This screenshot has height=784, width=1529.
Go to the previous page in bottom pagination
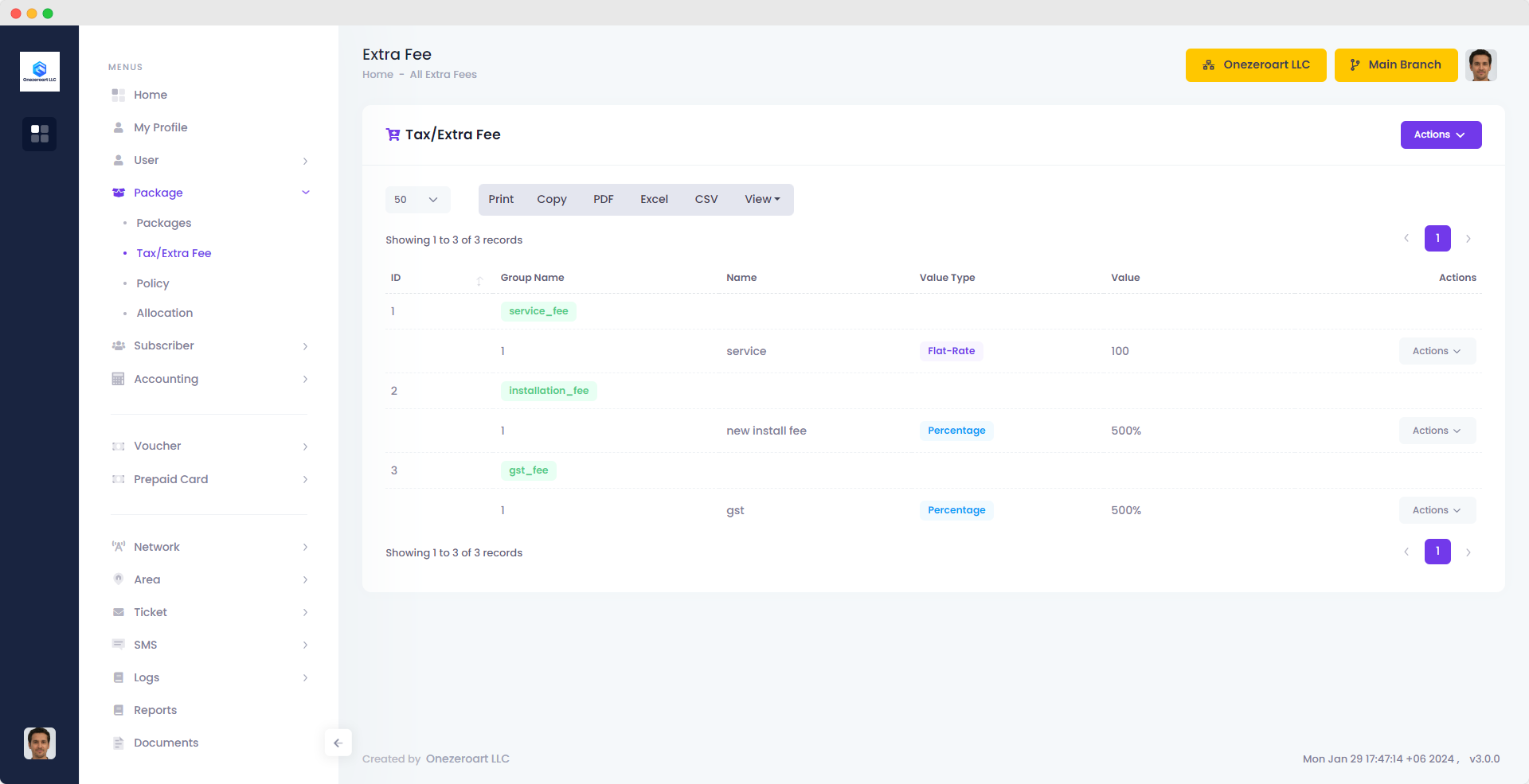tap(1406, 552)
